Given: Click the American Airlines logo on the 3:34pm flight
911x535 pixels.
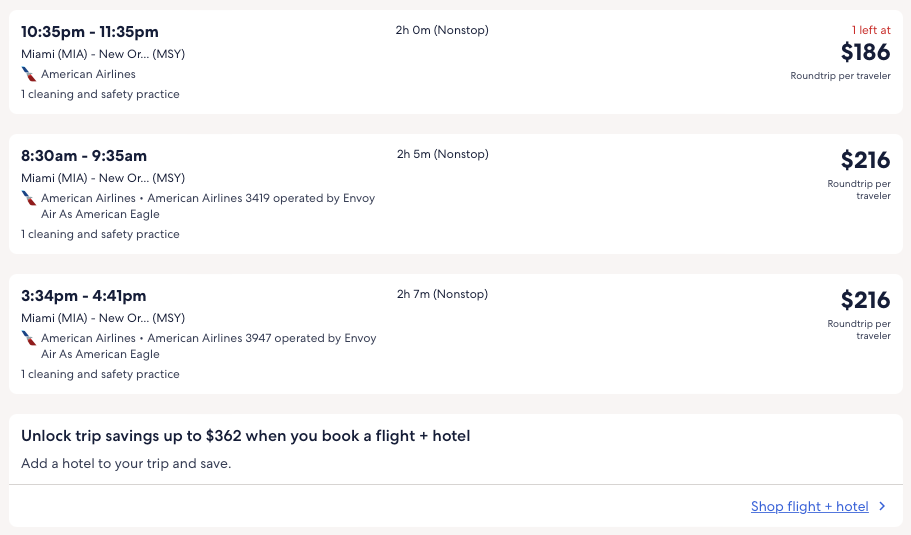Looking at the screenshot, I should pos(29,338).
